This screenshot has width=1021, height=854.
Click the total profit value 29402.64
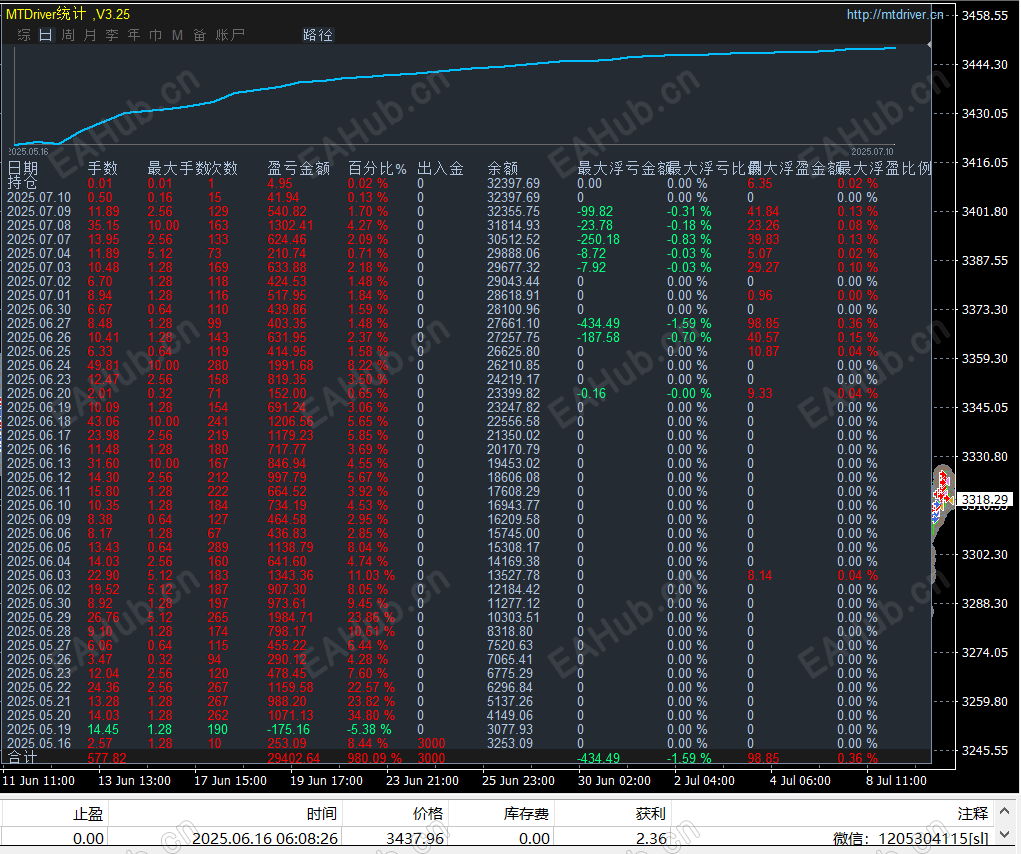point(293,758)
